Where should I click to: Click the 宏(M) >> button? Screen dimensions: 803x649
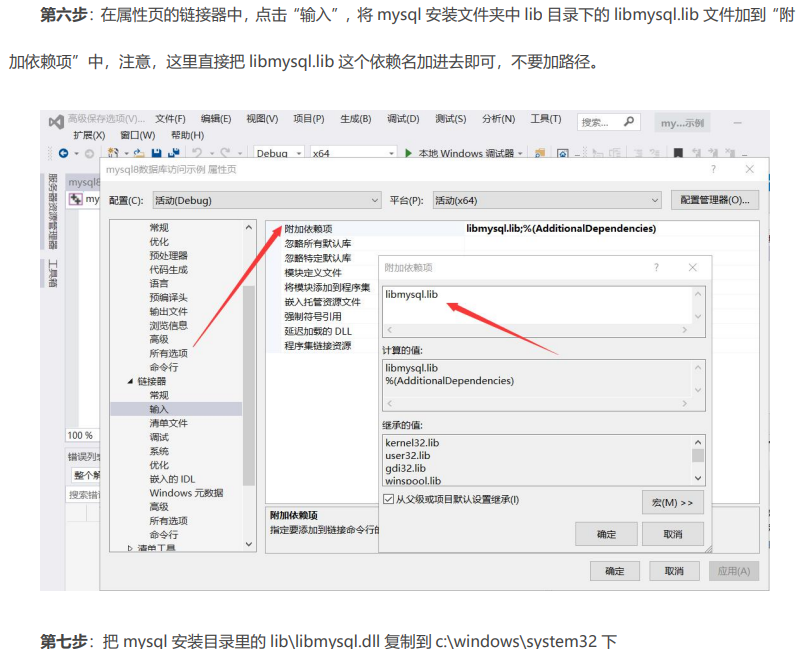(x=672, y=503)
